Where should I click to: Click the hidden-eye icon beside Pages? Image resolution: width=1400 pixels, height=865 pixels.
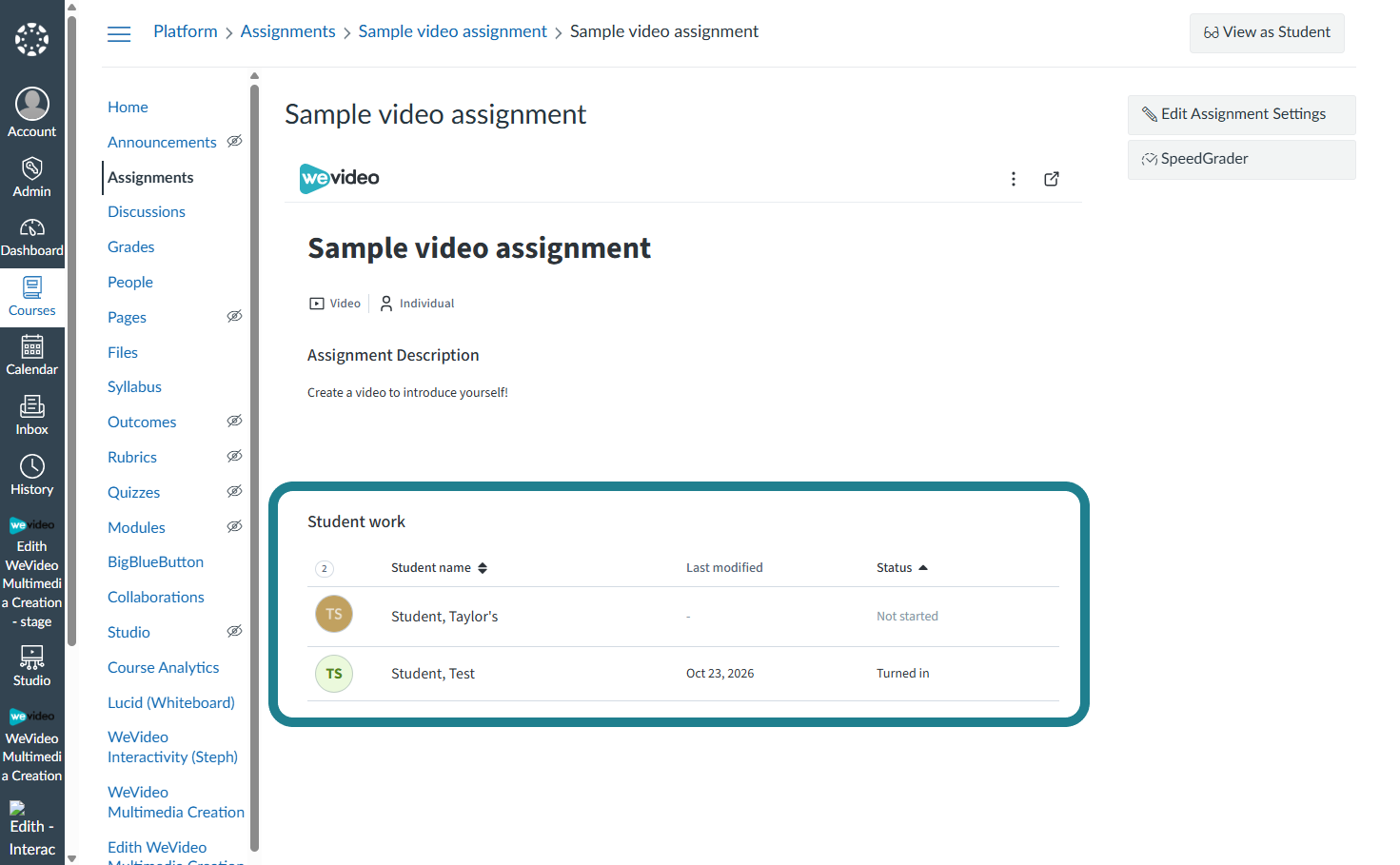235,316
